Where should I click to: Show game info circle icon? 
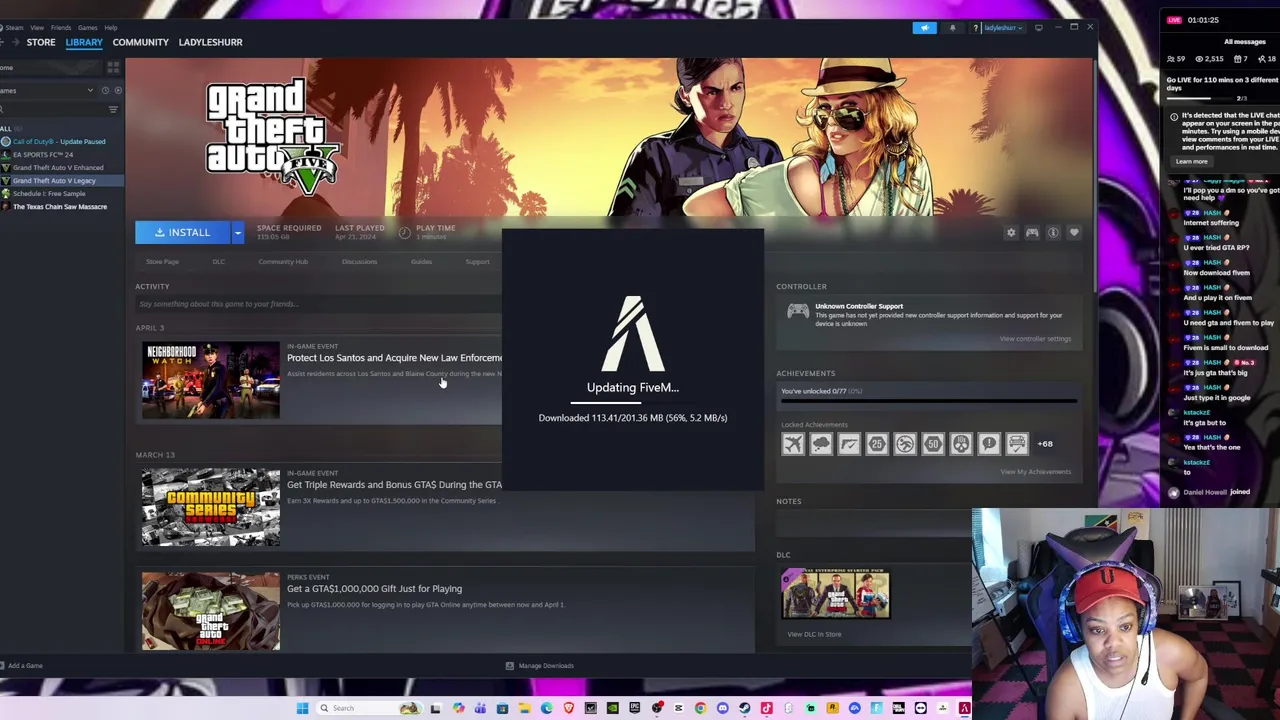1053,233
